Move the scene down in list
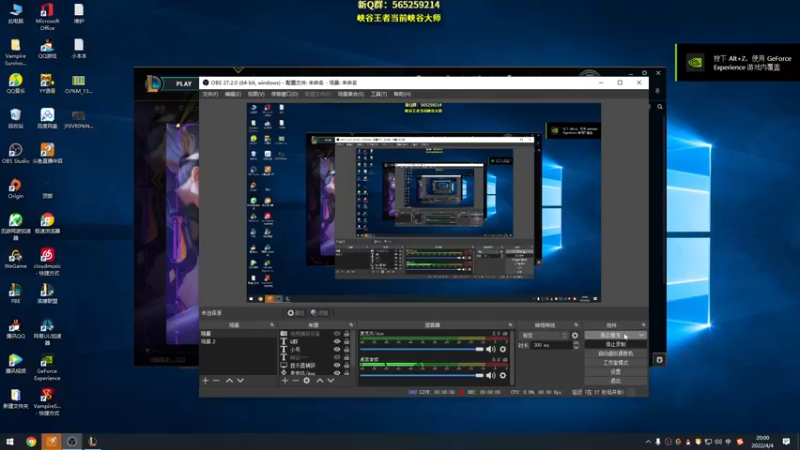The height and width of the screenshot is (450, 800). pyautogui.click(x=240, y=380)
